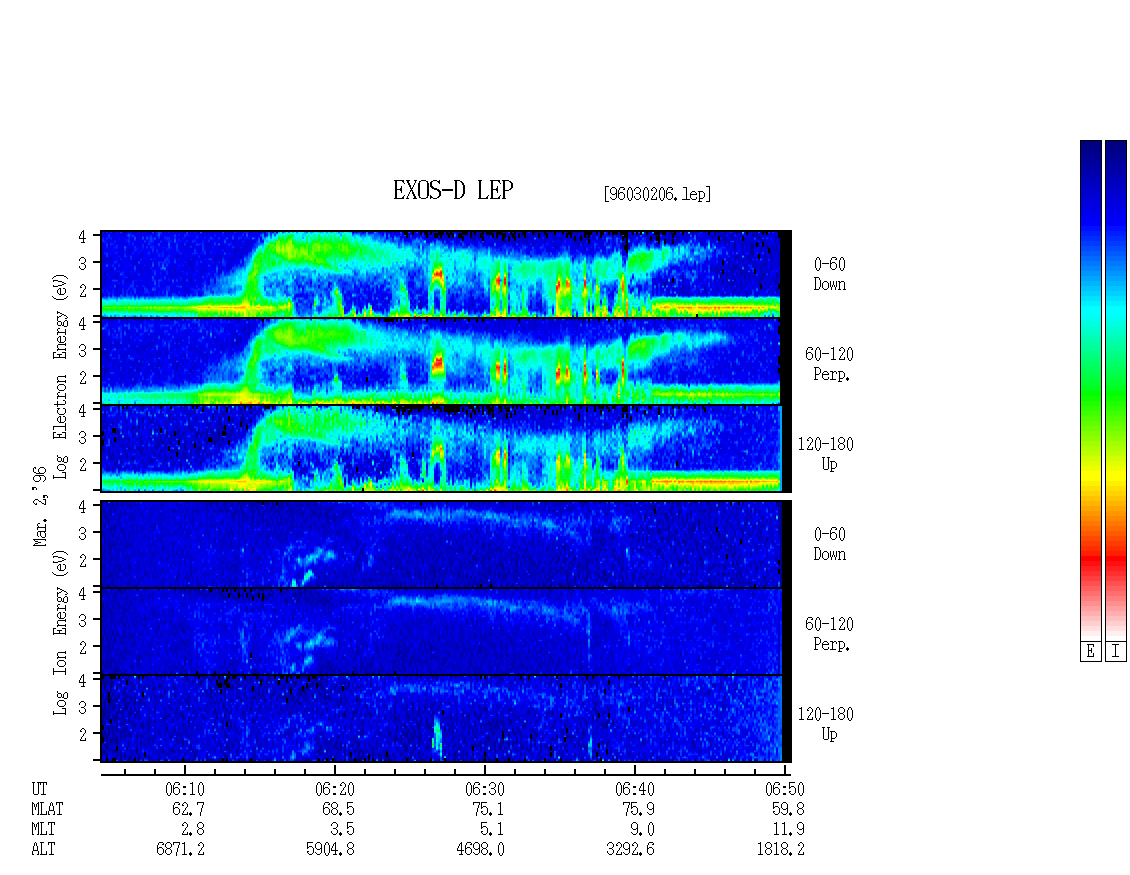Viewport: 1130px width, 875px height.
Task: Click the MLT value 5.1
Action: tap(493, 829)
